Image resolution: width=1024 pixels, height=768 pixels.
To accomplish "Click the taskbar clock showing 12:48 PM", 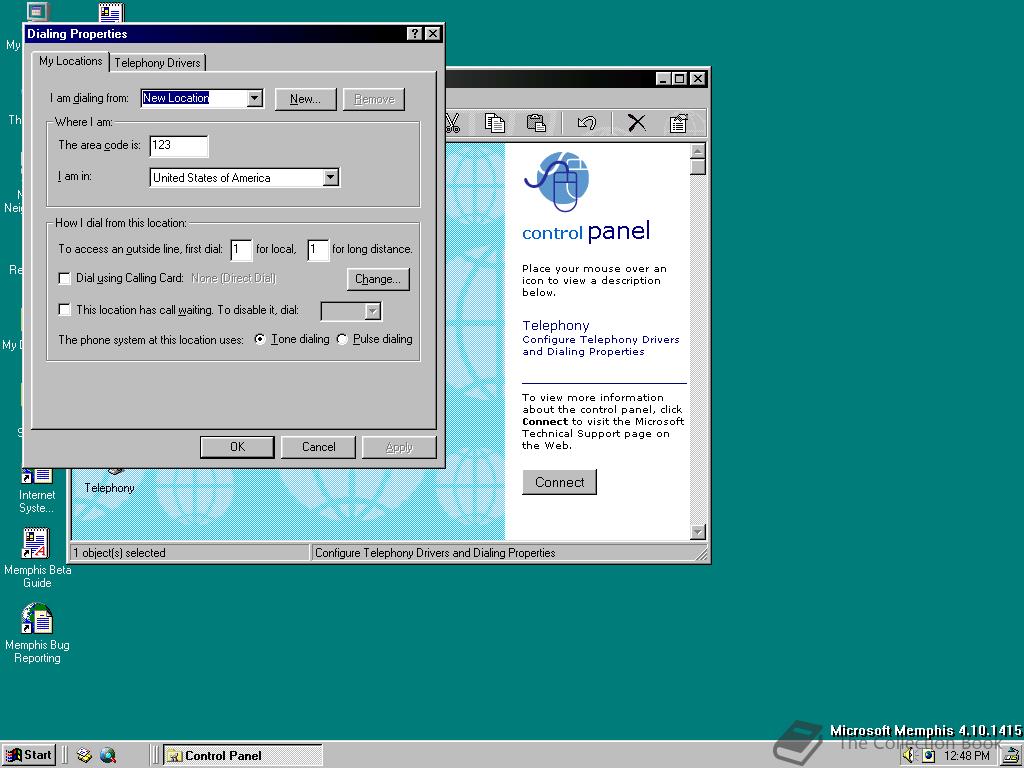I will coord(967,756).
